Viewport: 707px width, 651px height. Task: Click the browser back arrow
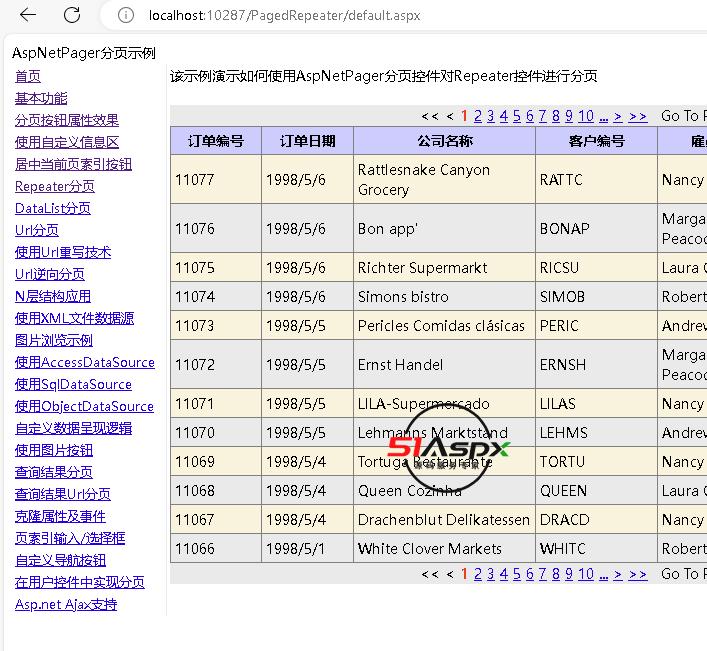coord(28,15)
